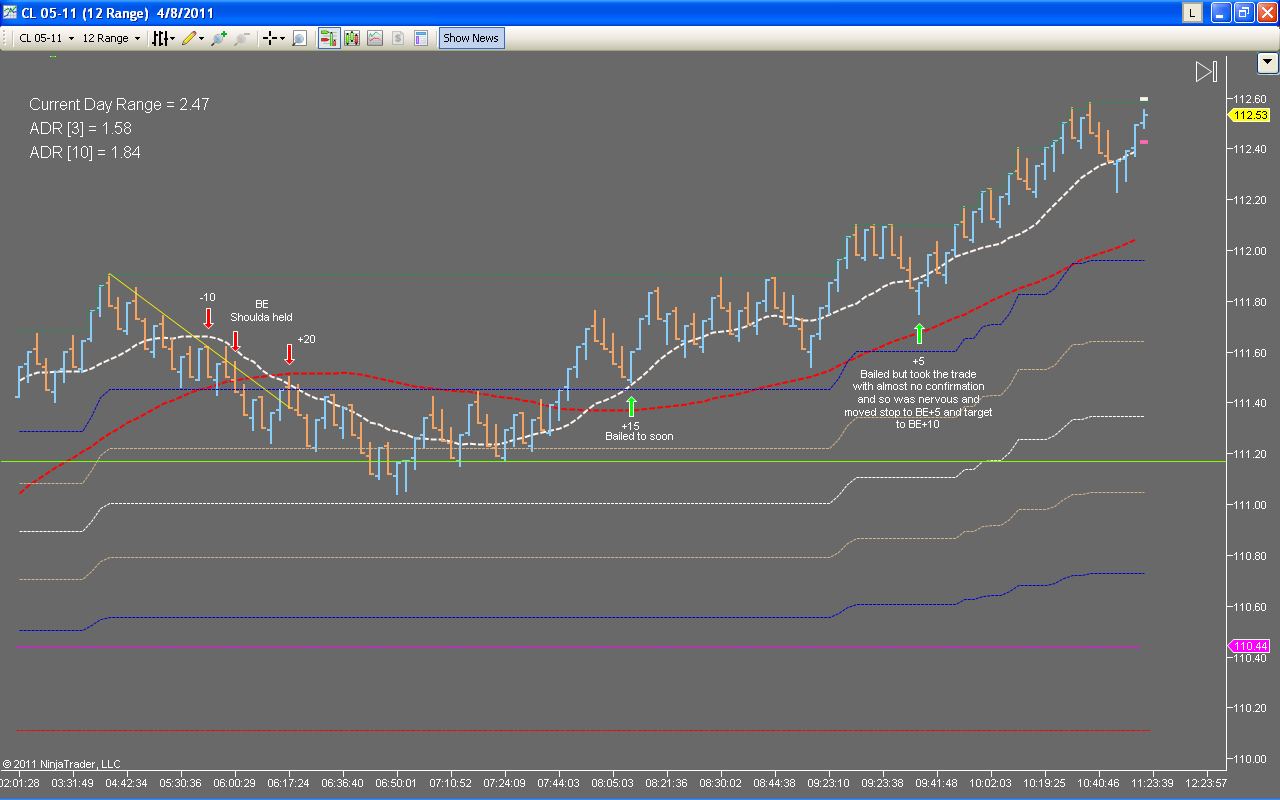Click the 112.00 price axis label
Screen dimensions: 1280x800
click(1250, 251)
